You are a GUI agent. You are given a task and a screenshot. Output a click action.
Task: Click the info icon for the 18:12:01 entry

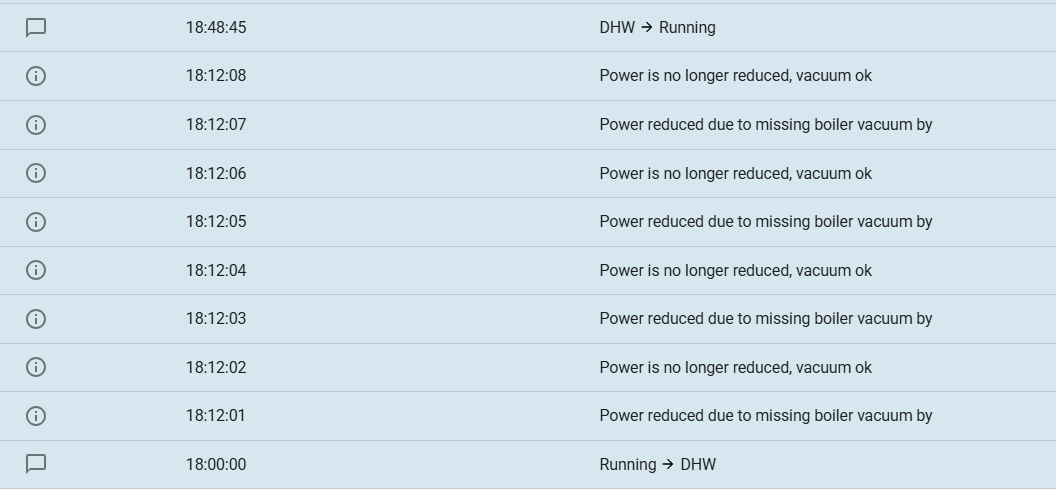click(36, 416)
